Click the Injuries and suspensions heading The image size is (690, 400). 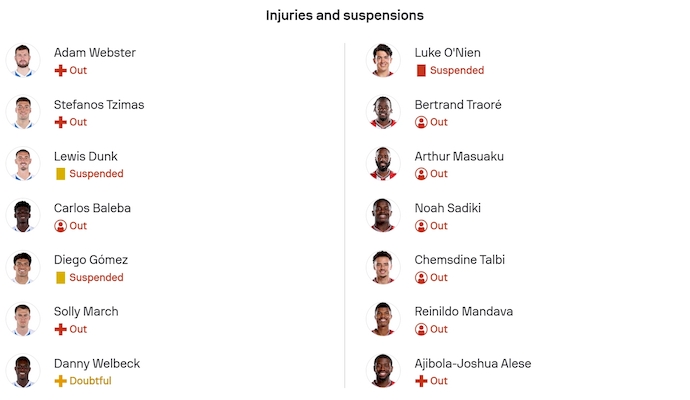344,16
